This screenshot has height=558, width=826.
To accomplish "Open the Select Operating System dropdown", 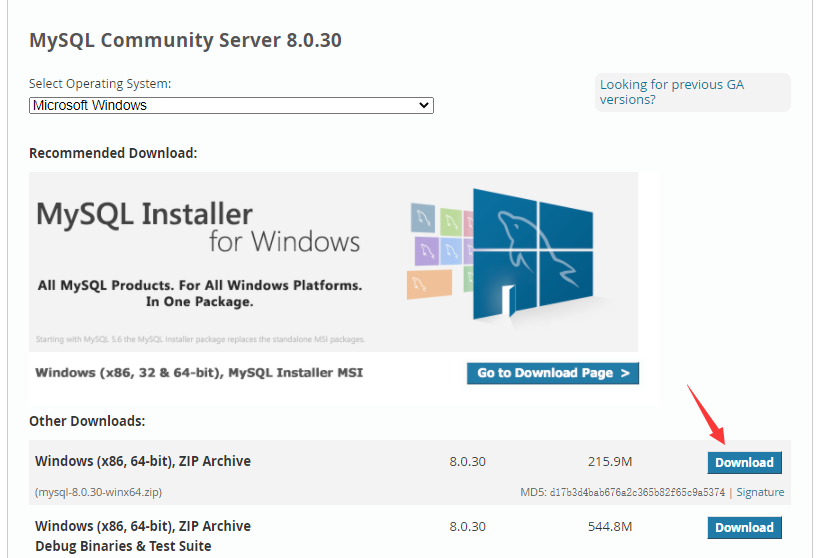I will (x=231, y=105).
